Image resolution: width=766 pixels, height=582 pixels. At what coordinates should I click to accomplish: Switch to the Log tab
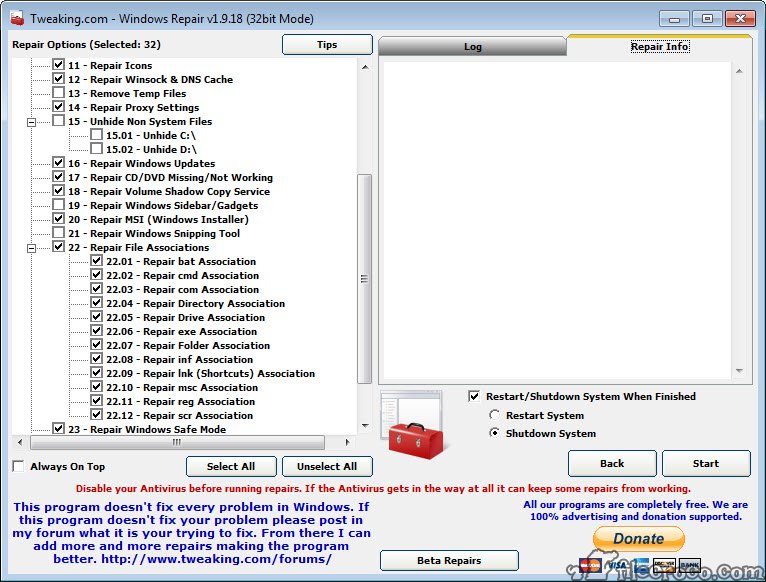(472, 46)
